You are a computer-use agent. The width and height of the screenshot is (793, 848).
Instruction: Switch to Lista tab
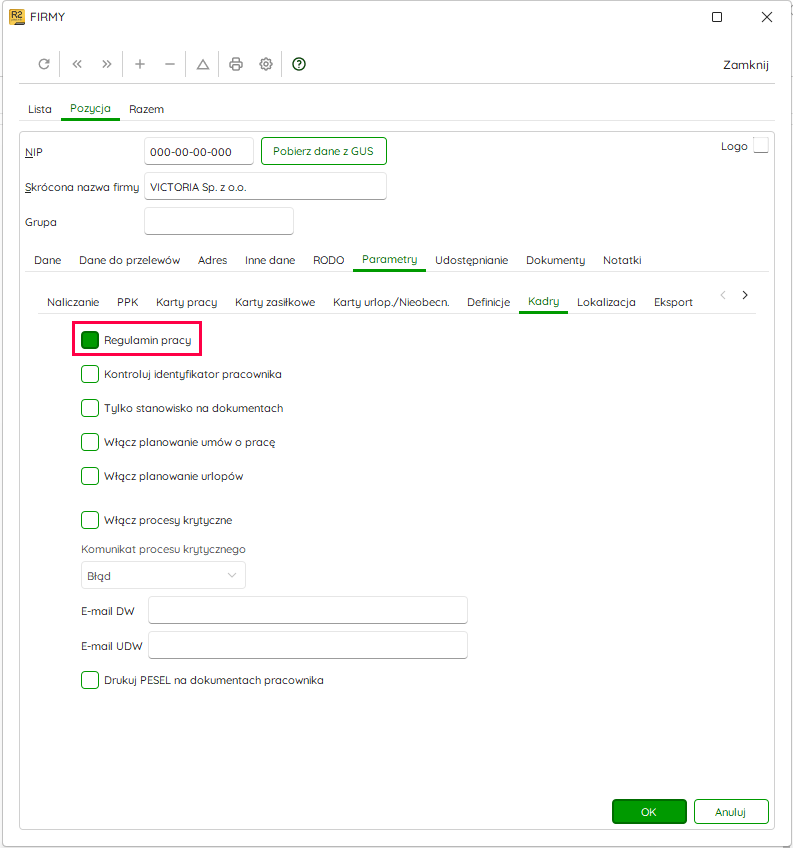click(39, 109)
